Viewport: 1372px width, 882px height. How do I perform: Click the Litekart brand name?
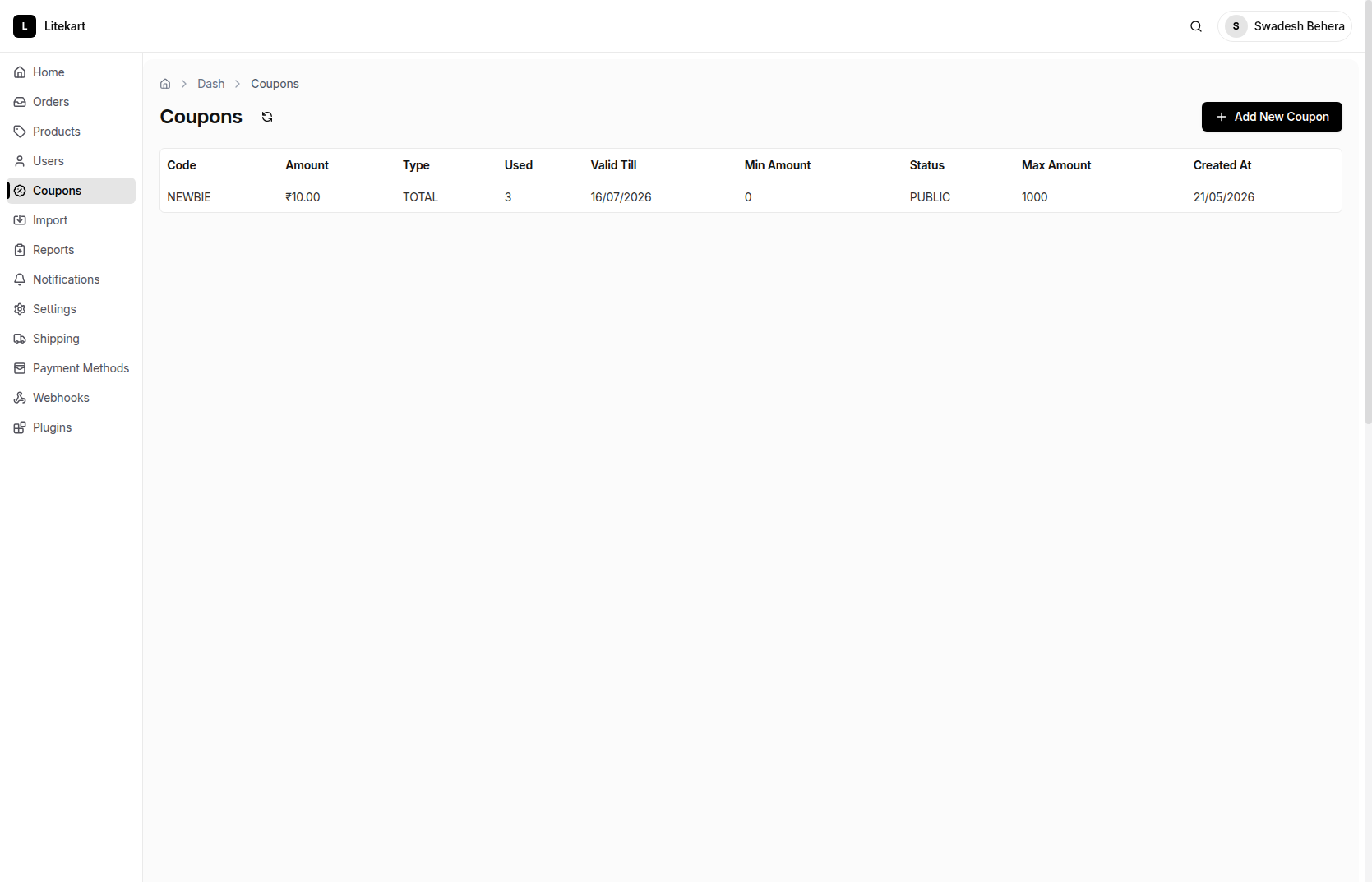pyautogui.click(x=65, y=26)
